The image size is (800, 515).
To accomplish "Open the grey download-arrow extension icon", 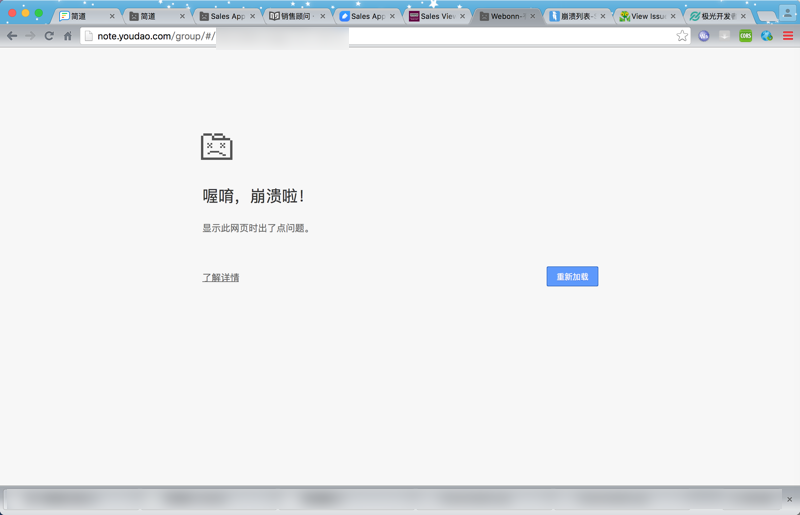I will click(x=724, y=36).
